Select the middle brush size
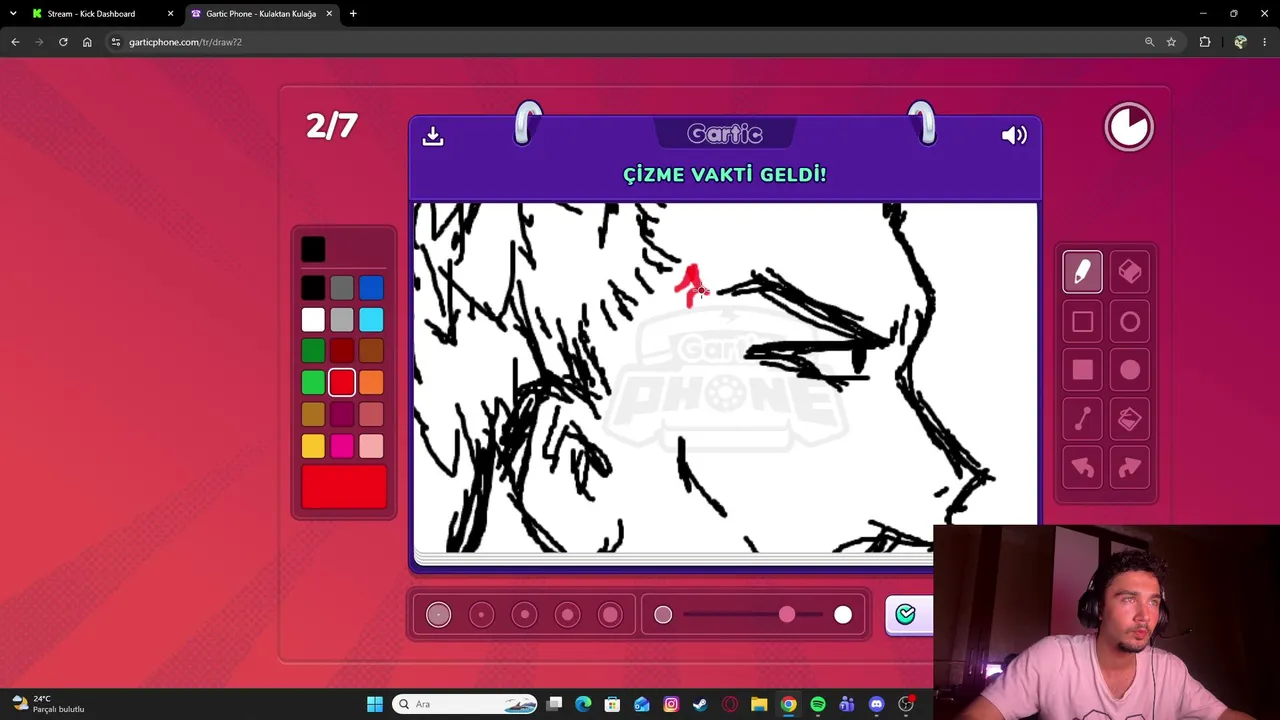 pos(524,615)
